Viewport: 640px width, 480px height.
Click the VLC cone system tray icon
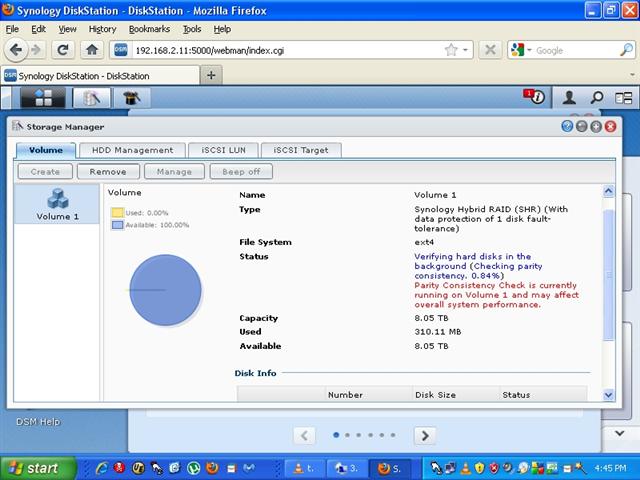[466, 468]
